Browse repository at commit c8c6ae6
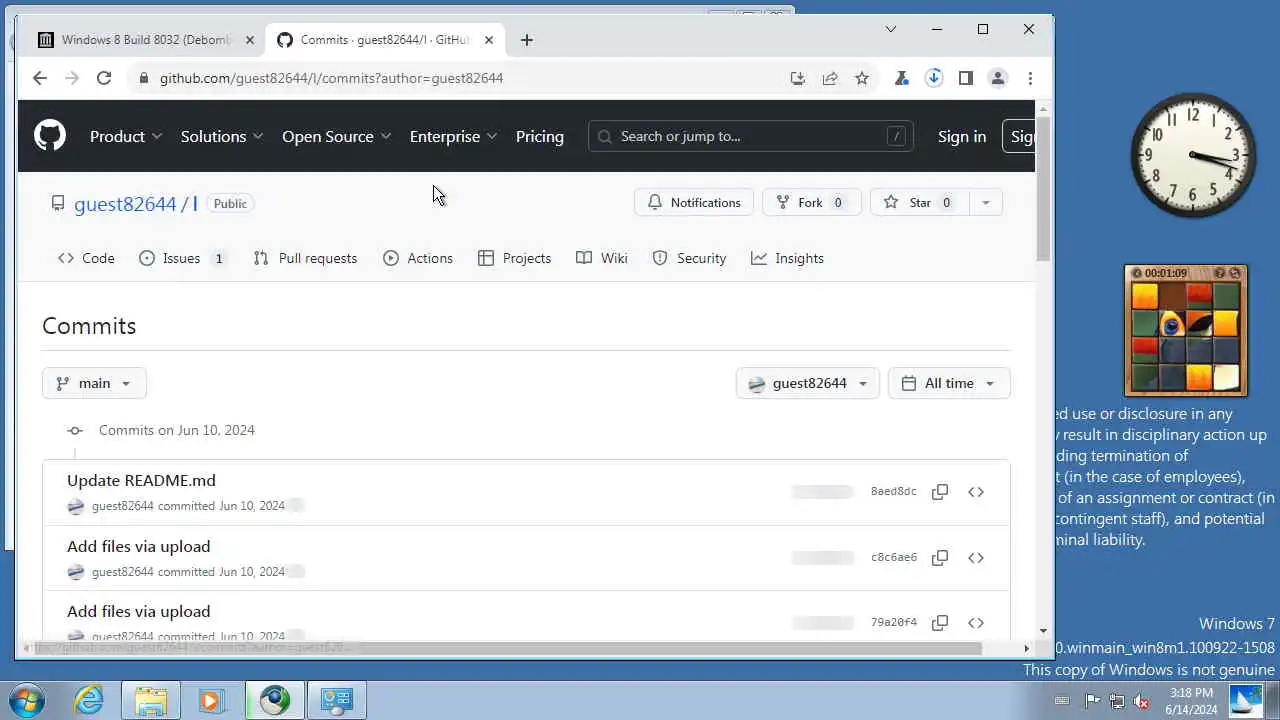This screenshot has width=1280, height=720. (976, 558)
